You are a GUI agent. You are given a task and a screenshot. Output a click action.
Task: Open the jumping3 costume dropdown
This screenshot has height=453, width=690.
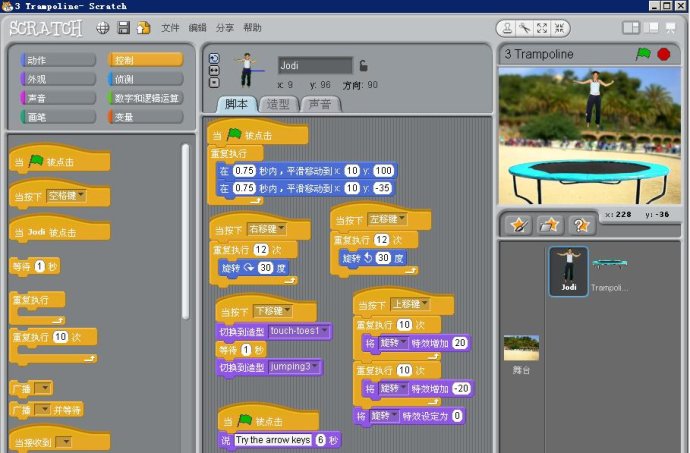pos(294,367)
